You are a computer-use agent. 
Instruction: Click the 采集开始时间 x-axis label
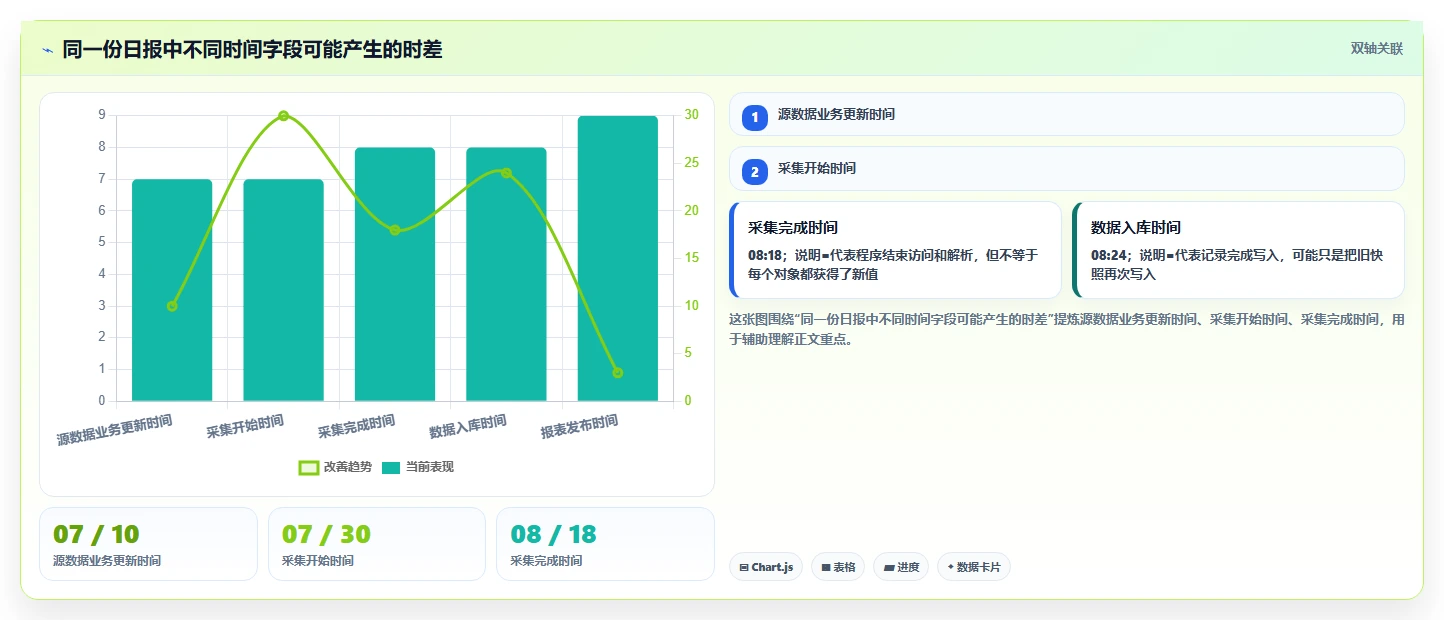pos(245,427)
